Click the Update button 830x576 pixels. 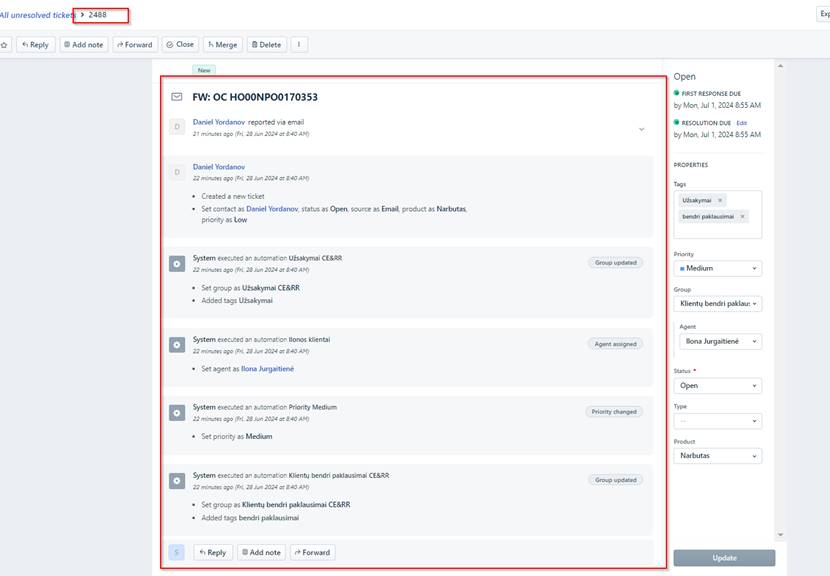click(724, 558)
